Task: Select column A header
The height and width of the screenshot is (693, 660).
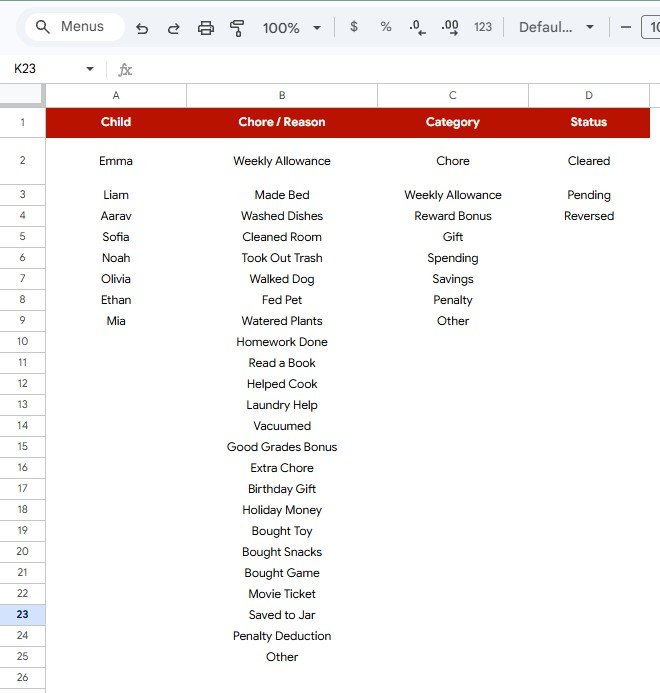Action: [116, 95]
